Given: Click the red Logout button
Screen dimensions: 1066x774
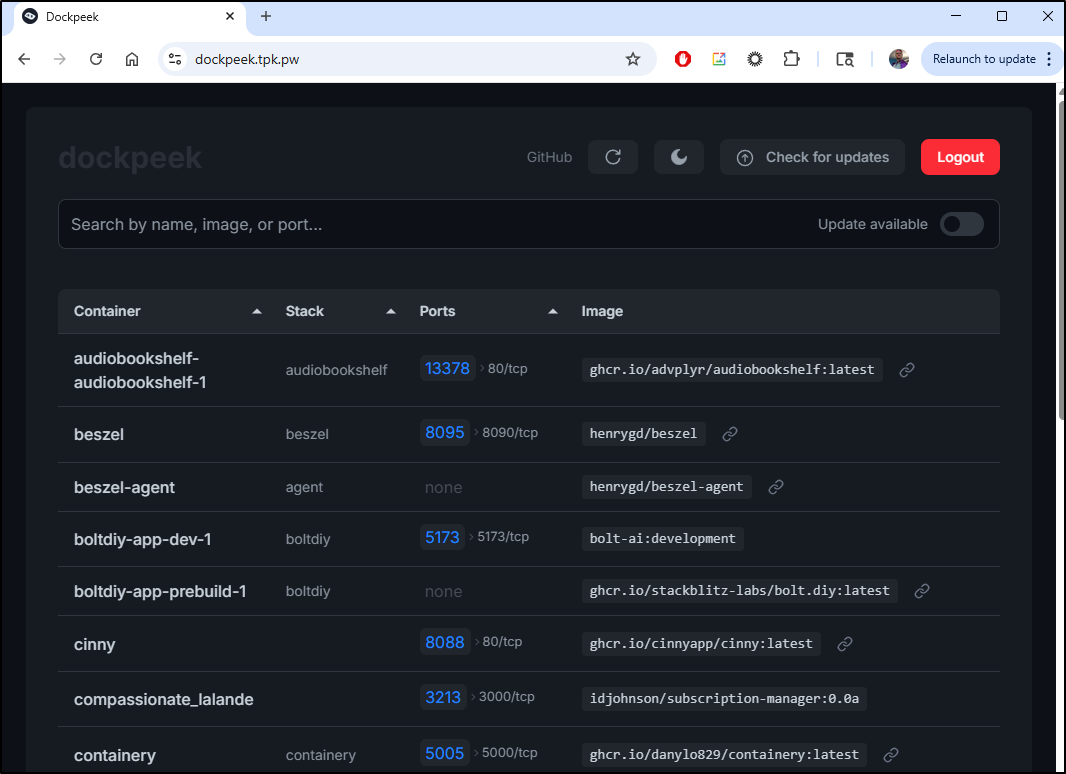Looking at the screenshot, I should coord(960,157).
